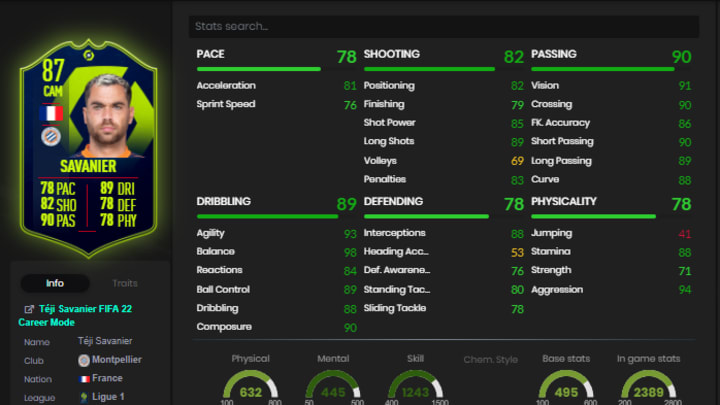Click the Finishing stat row

tap(444, 104)
